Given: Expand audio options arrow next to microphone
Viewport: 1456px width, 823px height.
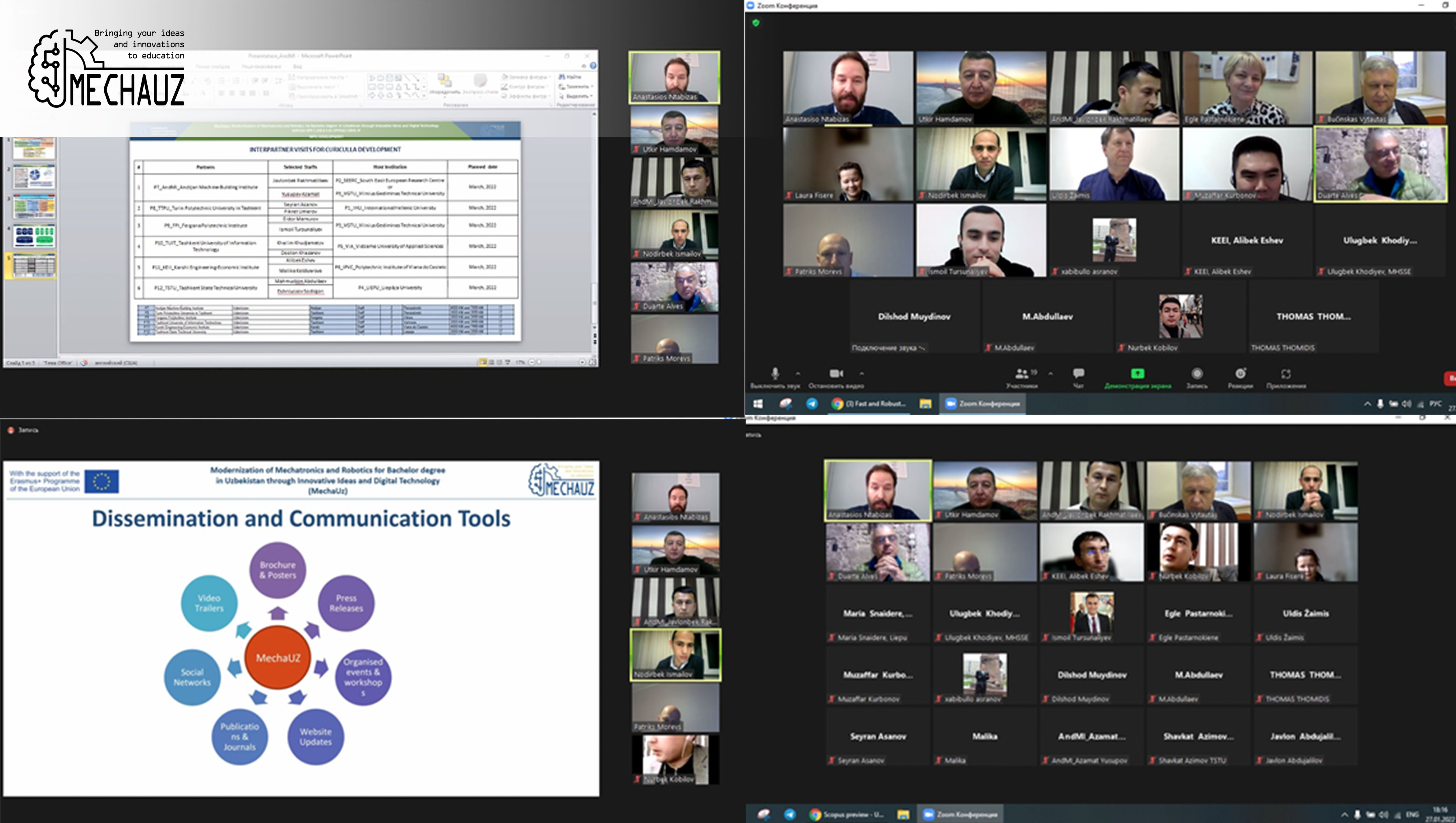Looking at the screenshot, I should point(798,374).
